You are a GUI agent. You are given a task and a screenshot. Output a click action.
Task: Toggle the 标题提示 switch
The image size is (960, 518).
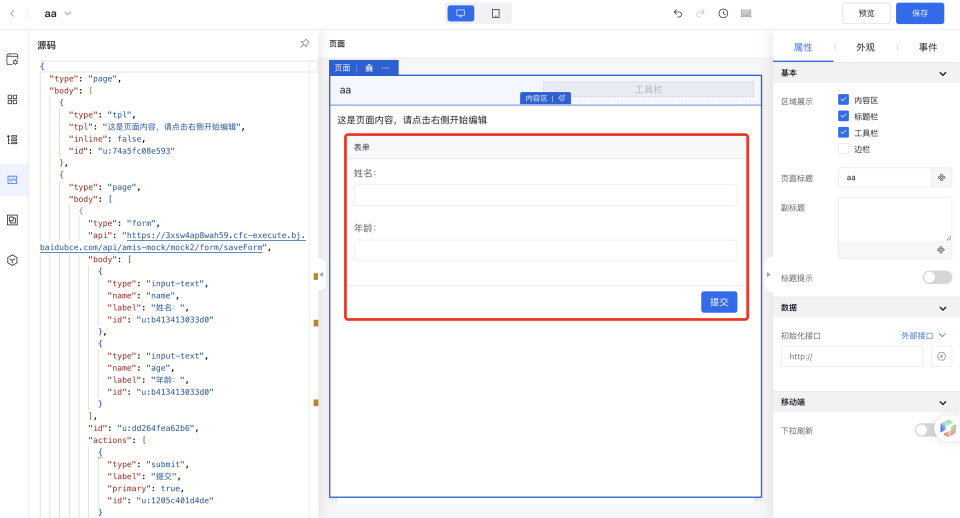(x=936, y=277)
